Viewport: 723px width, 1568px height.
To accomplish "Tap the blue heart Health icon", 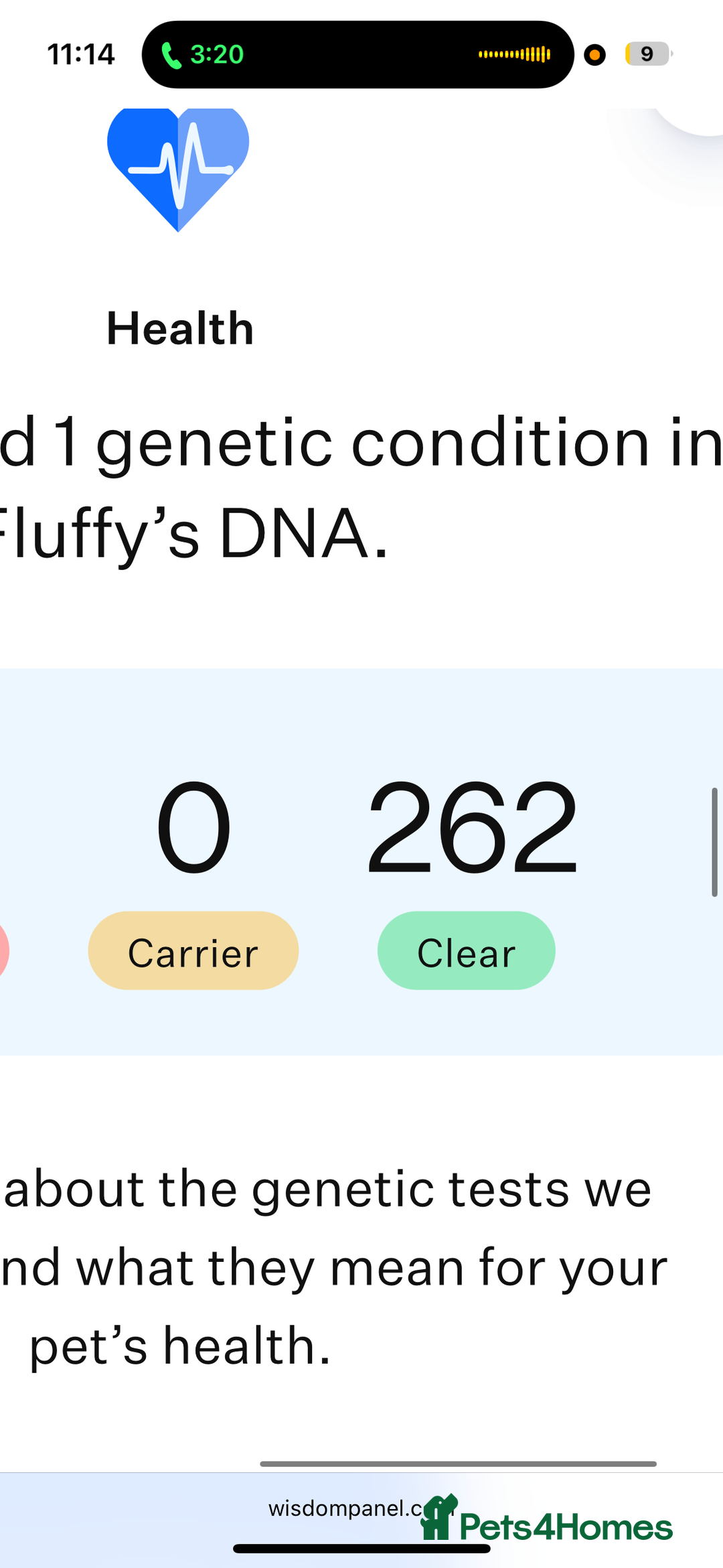I will 178,169.
